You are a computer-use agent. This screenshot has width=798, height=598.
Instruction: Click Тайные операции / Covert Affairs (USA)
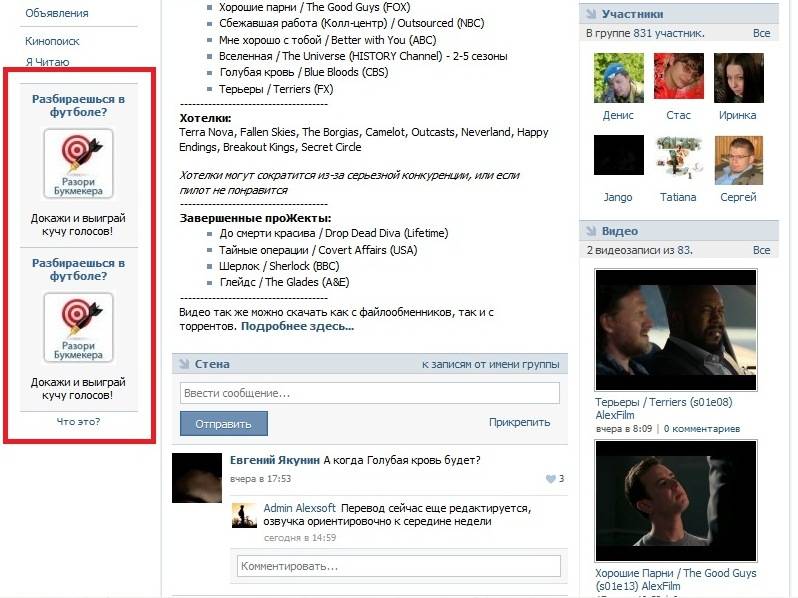pos(318,250)
